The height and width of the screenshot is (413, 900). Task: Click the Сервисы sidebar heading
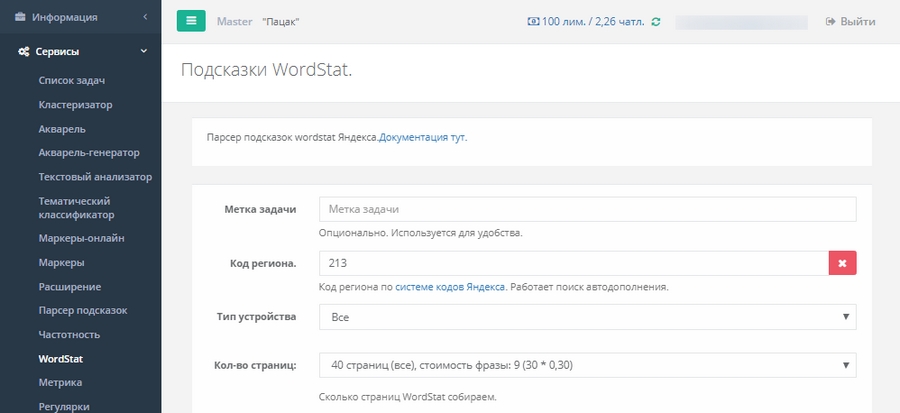point(57,52)
